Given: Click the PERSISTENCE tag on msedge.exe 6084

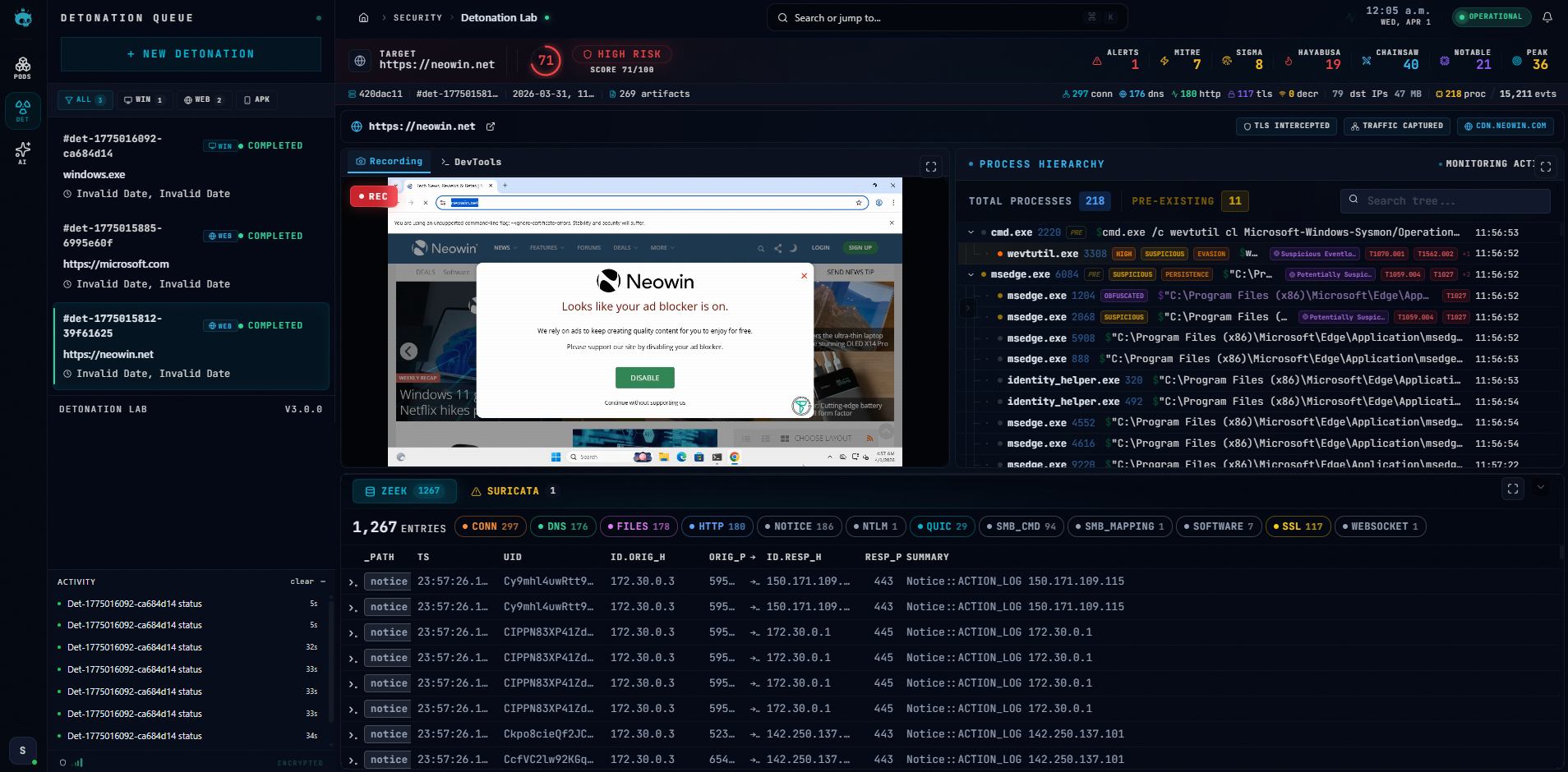Looking at the screenshot, I should [1188, 274].
